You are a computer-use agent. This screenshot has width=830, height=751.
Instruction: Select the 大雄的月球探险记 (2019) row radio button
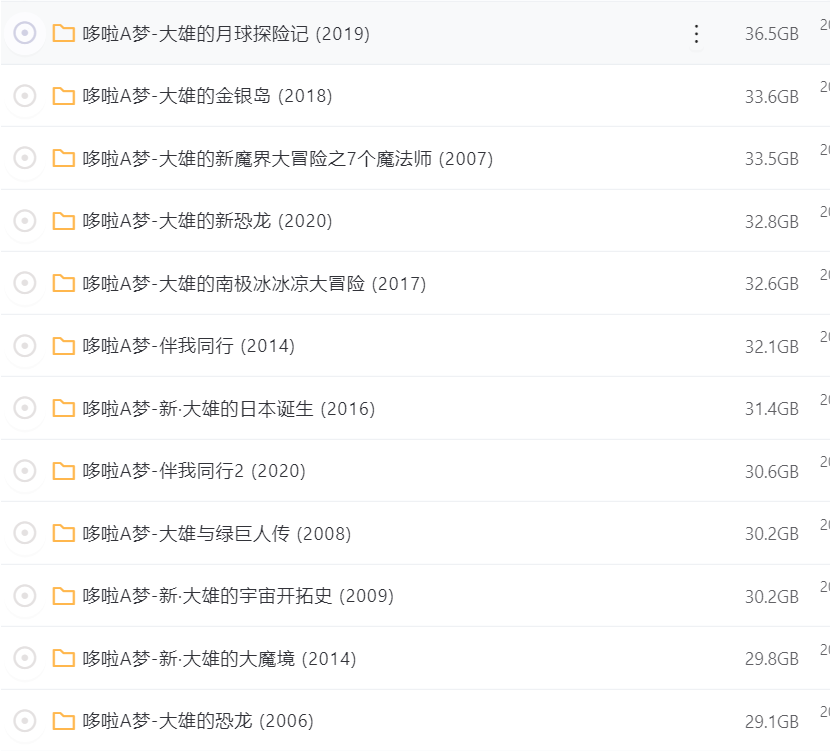point(24,33)
